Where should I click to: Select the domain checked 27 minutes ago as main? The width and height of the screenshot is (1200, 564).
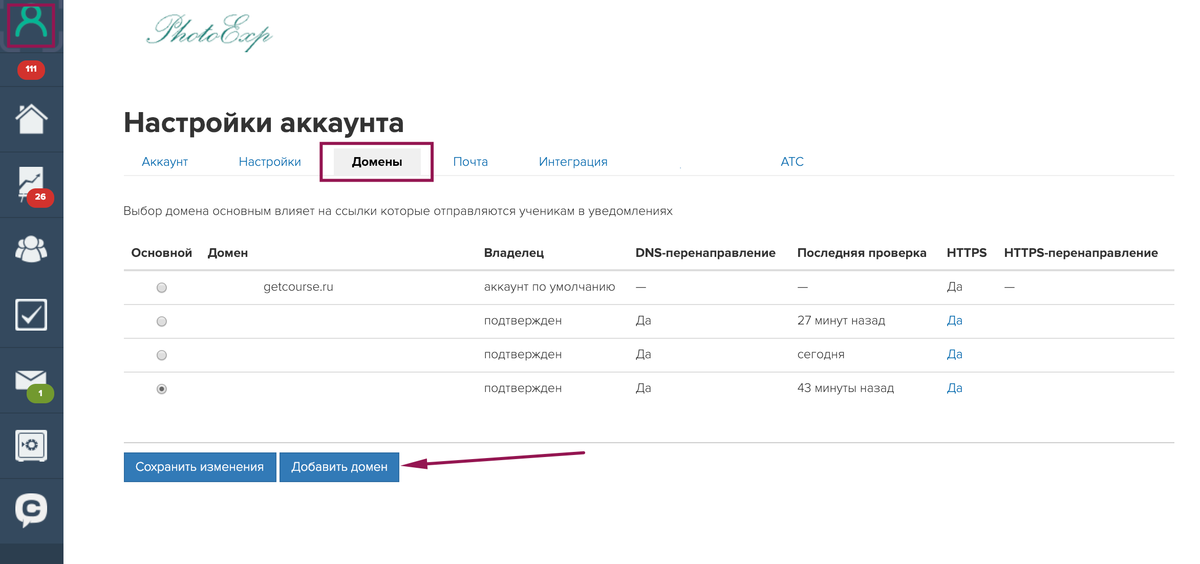(162, 321)
